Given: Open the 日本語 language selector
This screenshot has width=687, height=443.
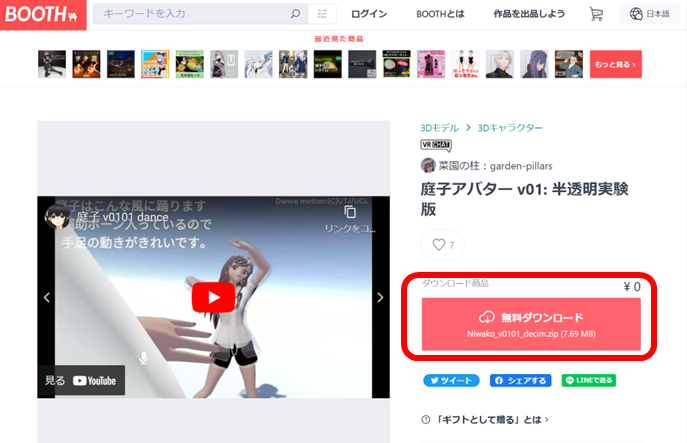Looking at the screenshot, I should point(650,14).
